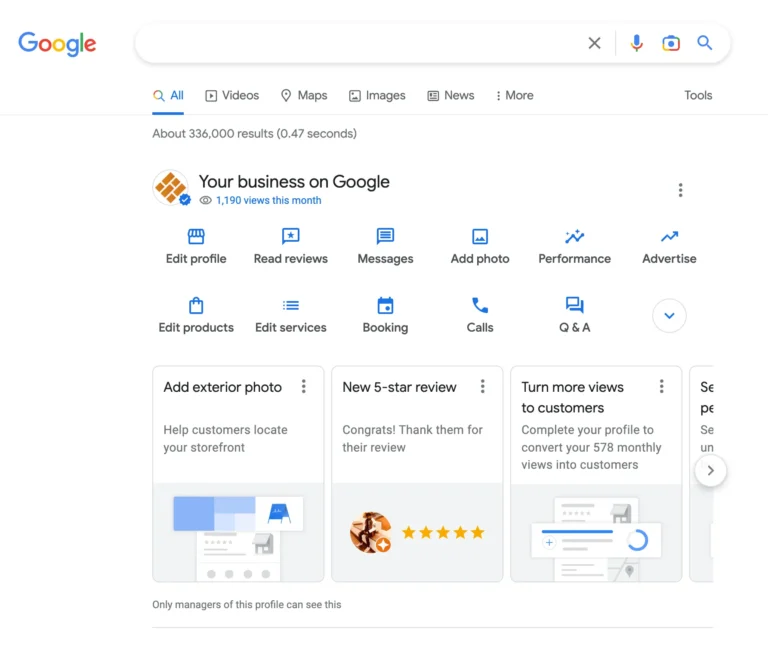Click 'About 336,000 results' text
The width and height of the screenshot is (768, 646).
click(254, 134)
